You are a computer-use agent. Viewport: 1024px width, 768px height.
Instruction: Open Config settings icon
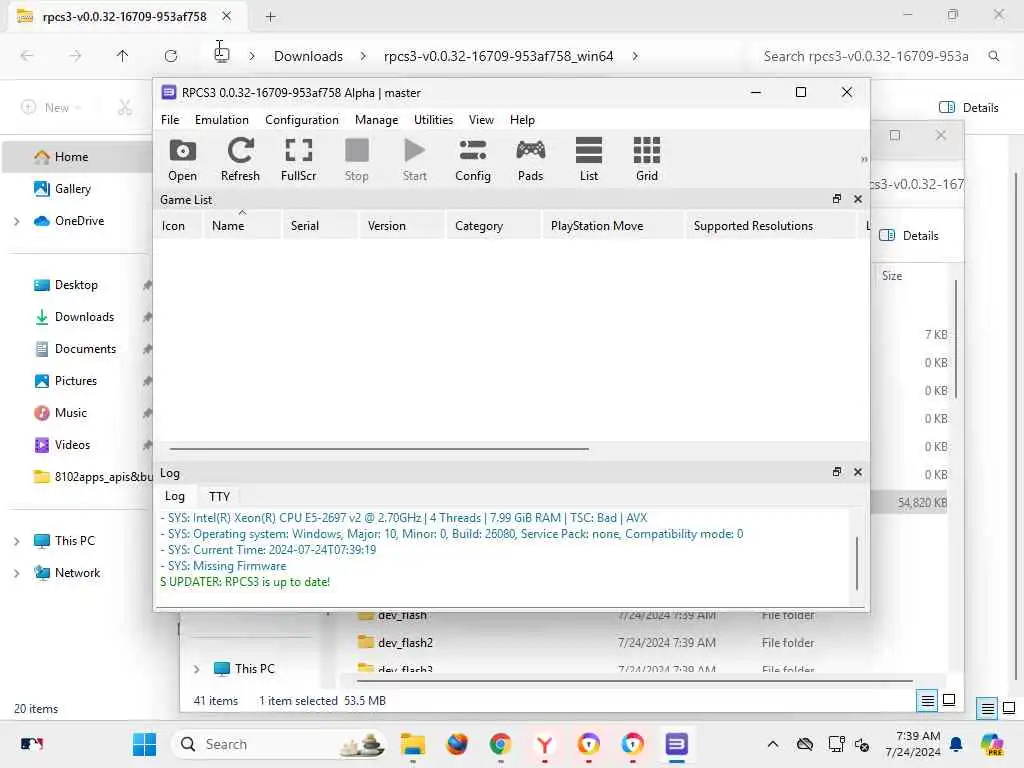473,159
